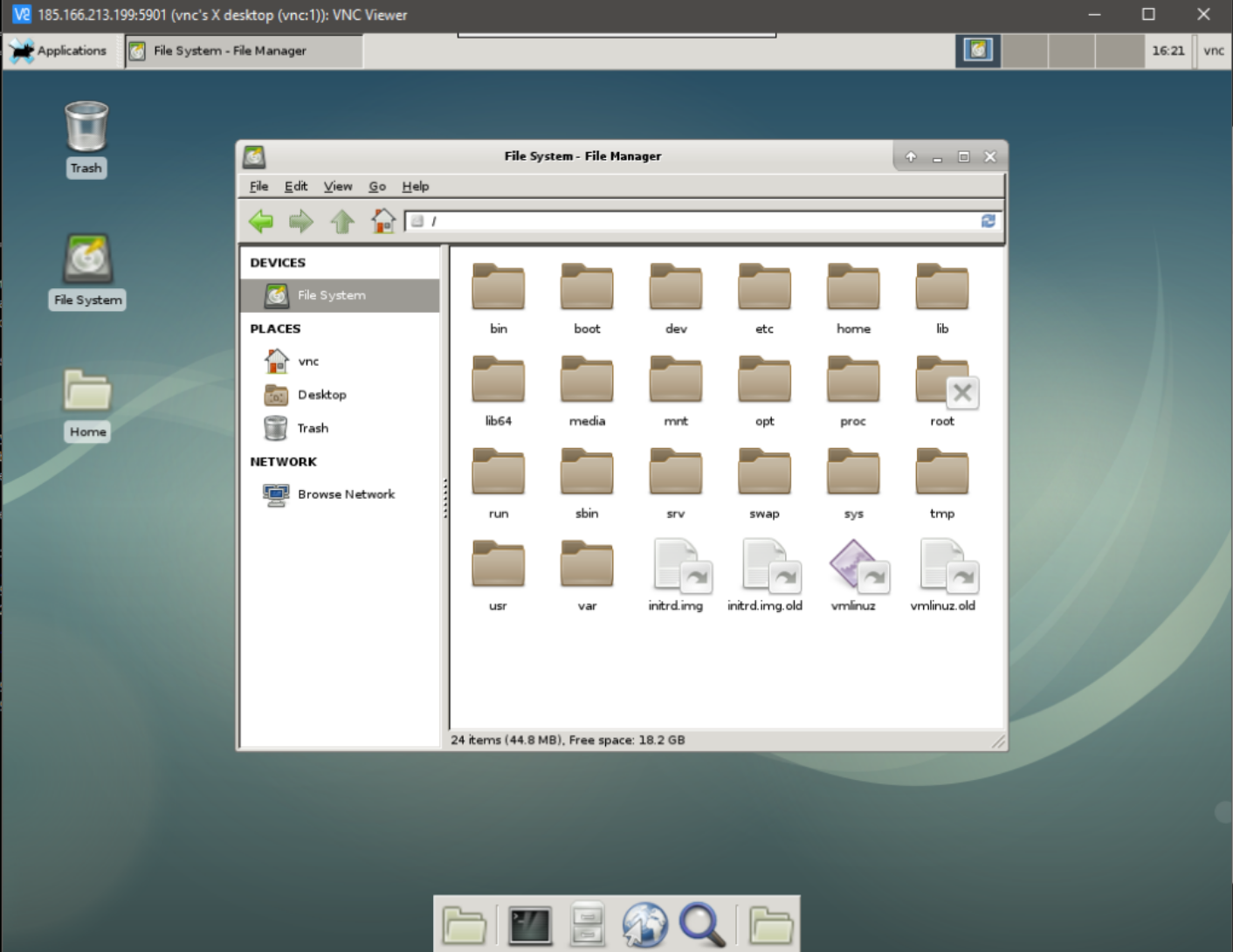Switch to the second workspace
Image resolution: width=1233 pixels, height=952 pixels.
coord(1024,51)
